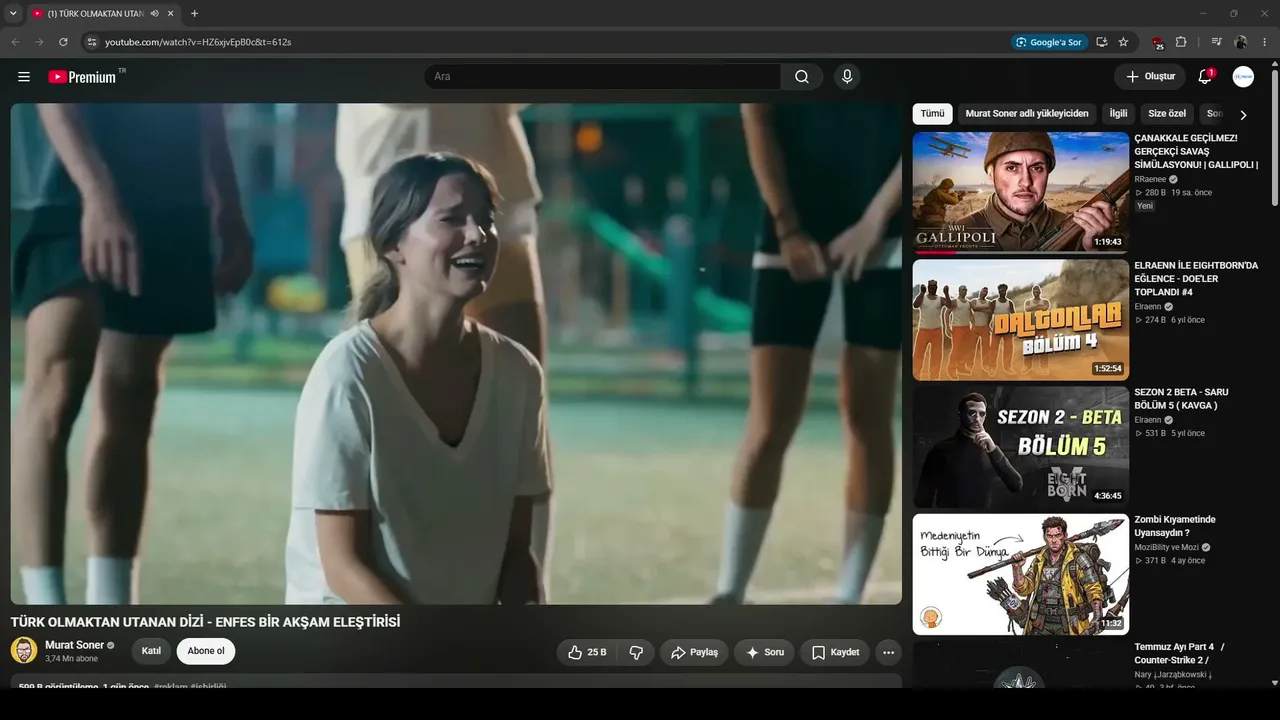Image resolution: width=1280 pixels, height=720 pixels.
Task: Click the Yeni badge under Gallipoli video
Action: click(x=1145, y=206)
